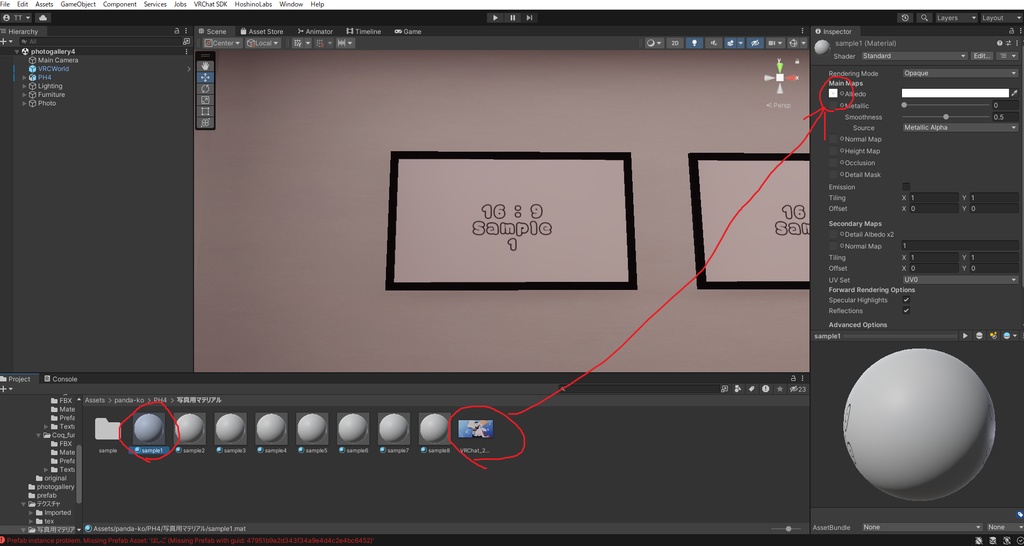
Task: Open the AssetBundle None dropdown
Action: pyautogui.click(x=922, y=527)
